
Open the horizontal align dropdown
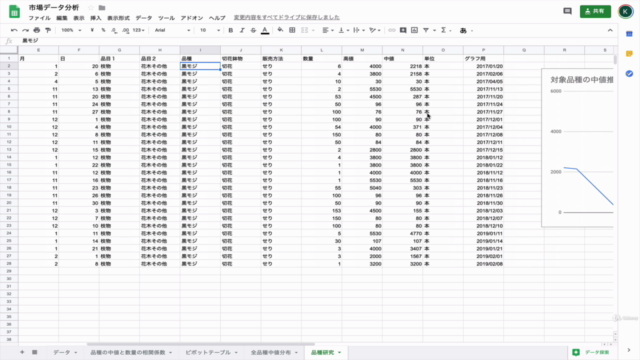pos(328,30)
